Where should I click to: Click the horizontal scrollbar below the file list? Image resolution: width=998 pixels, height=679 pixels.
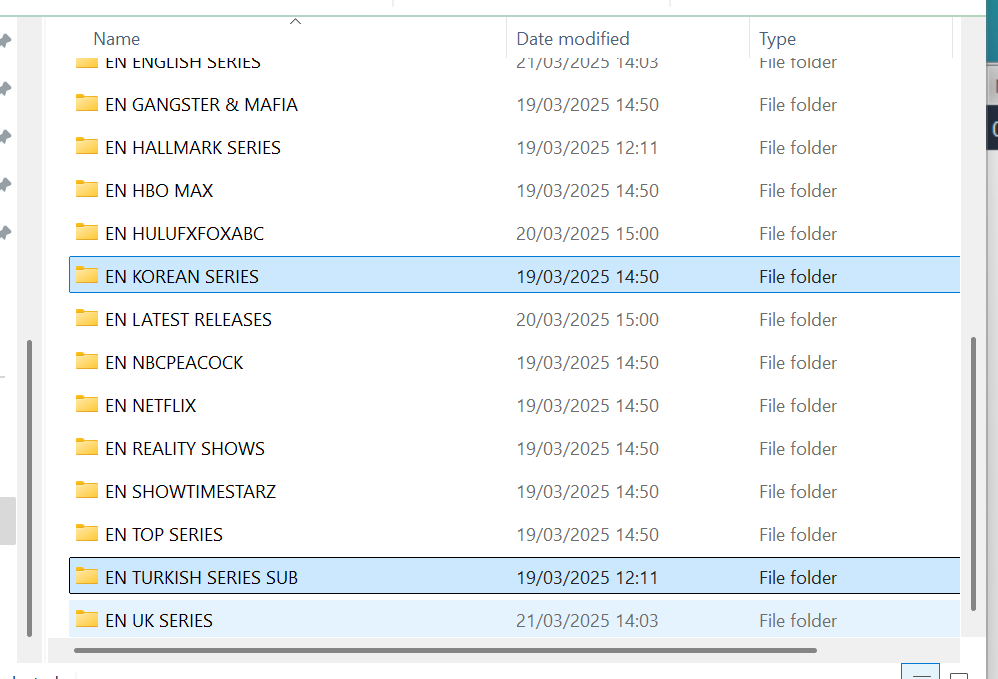(x=445, y=650)
